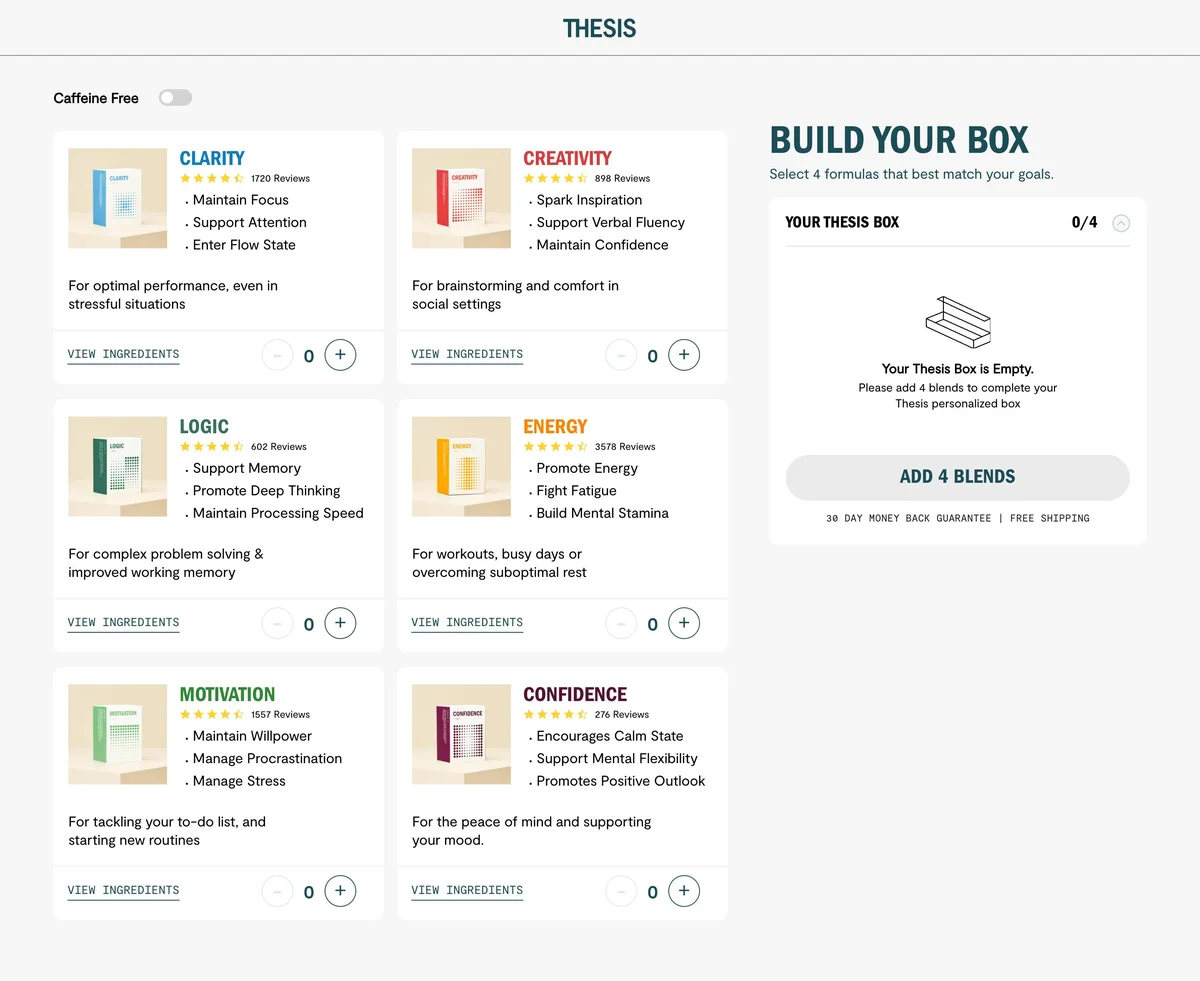Click the 276 Reviews count
1200x981 pixels.
coord(622,714)
